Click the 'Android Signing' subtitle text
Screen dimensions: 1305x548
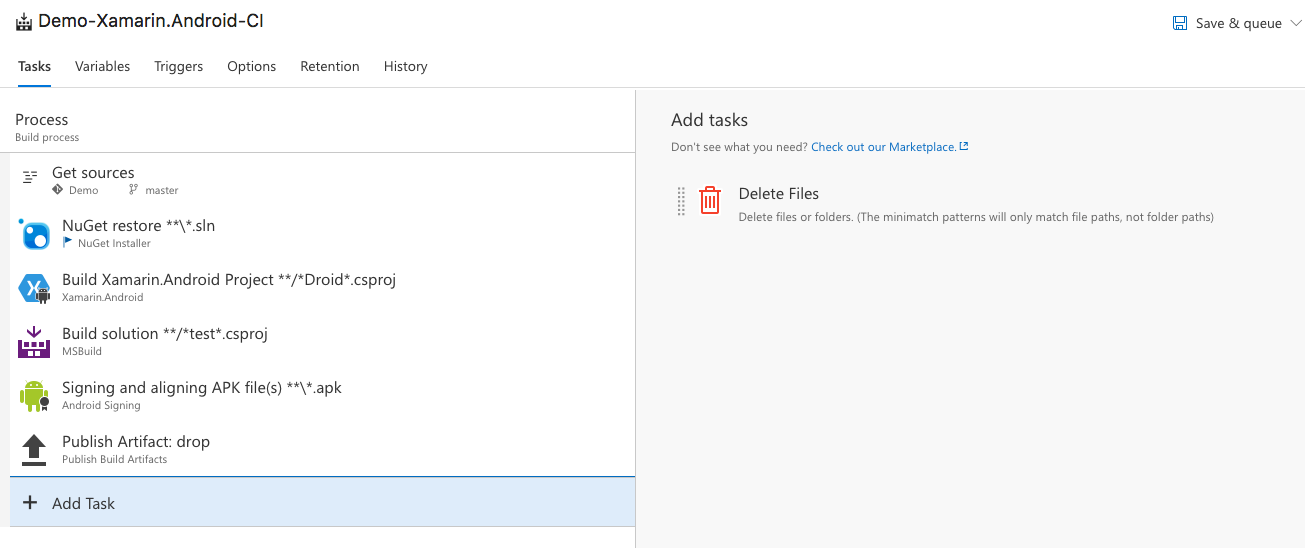[101, 405]
